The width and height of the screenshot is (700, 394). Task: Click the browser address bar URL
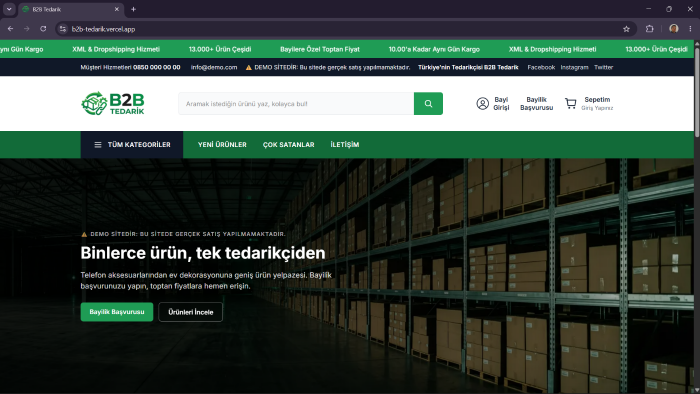(104, 29)
